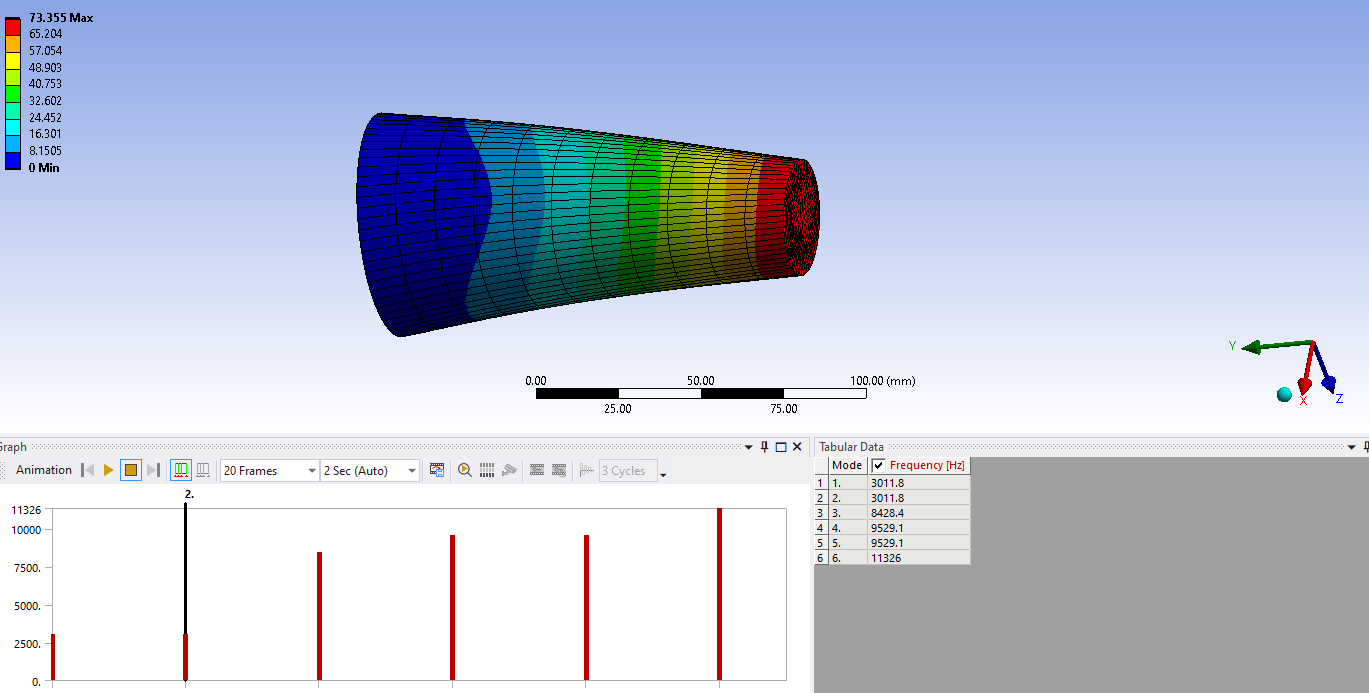Screen dimensions: 1369x693
Task: Activate zoom-to-fit on the frequency graph
Action: (464, 470)
